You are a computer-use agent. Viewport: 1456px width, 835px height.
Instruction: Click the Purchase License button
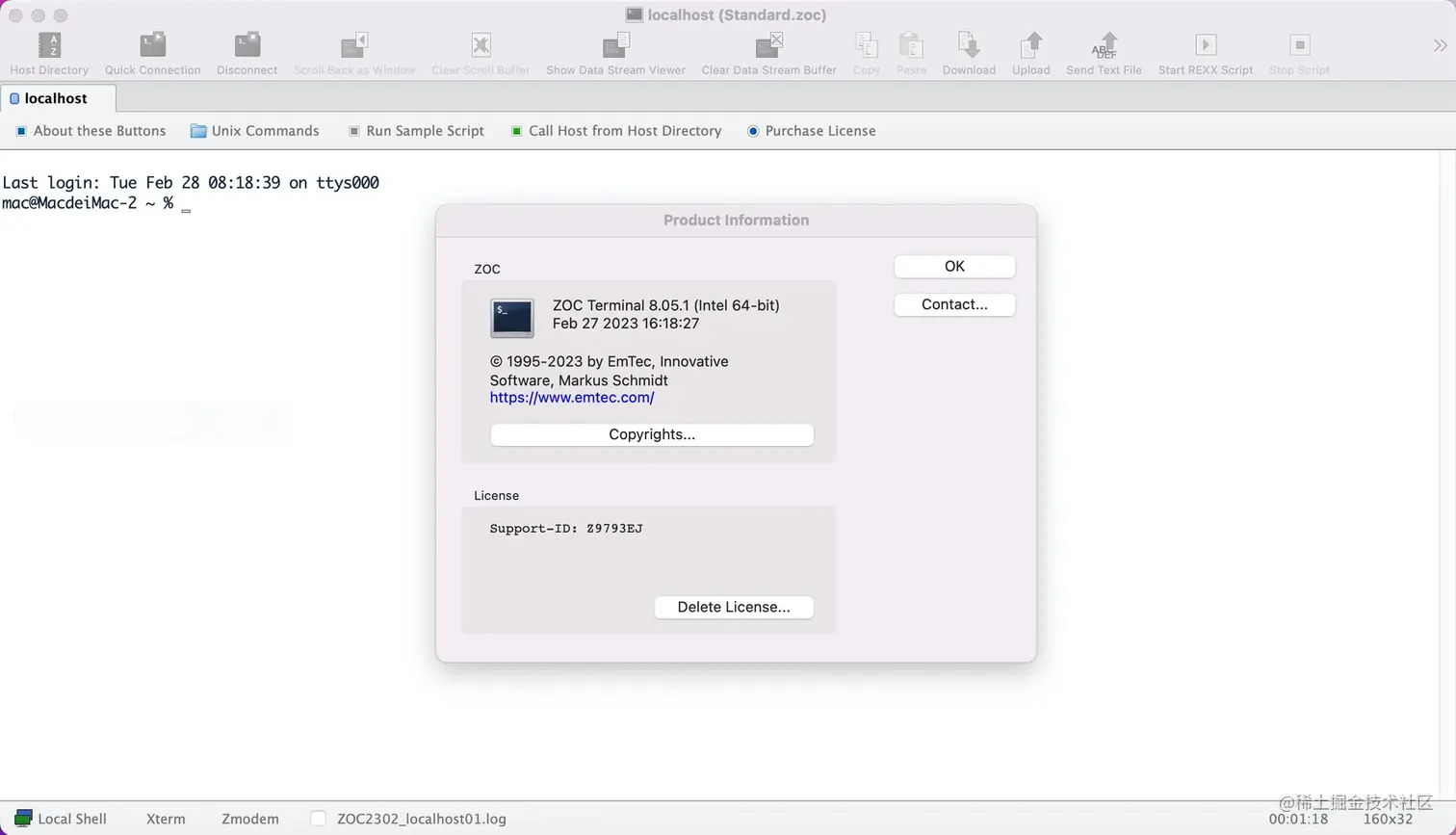[812, 131]
